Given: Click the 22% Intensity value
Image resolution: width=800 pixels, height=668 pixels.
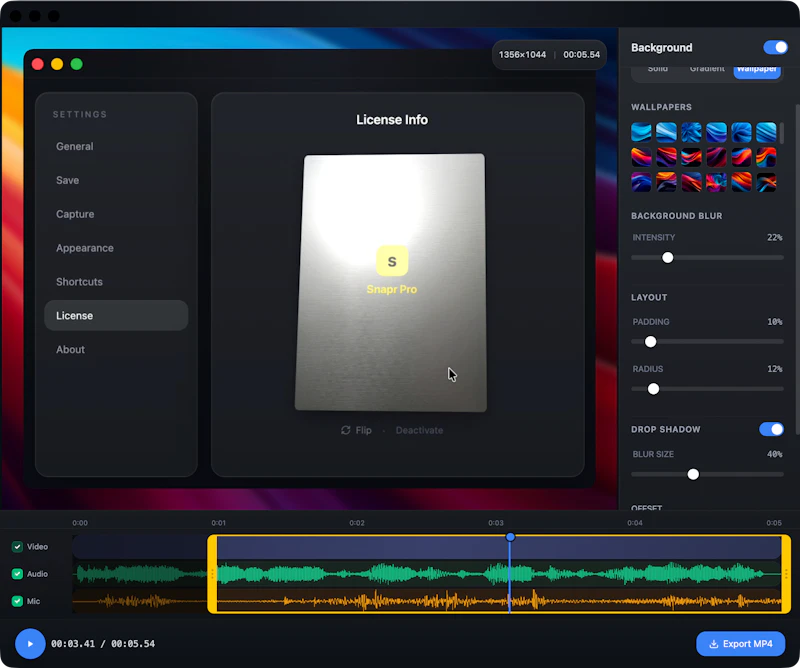Looking at the screenshot, I should pos(774,237).
